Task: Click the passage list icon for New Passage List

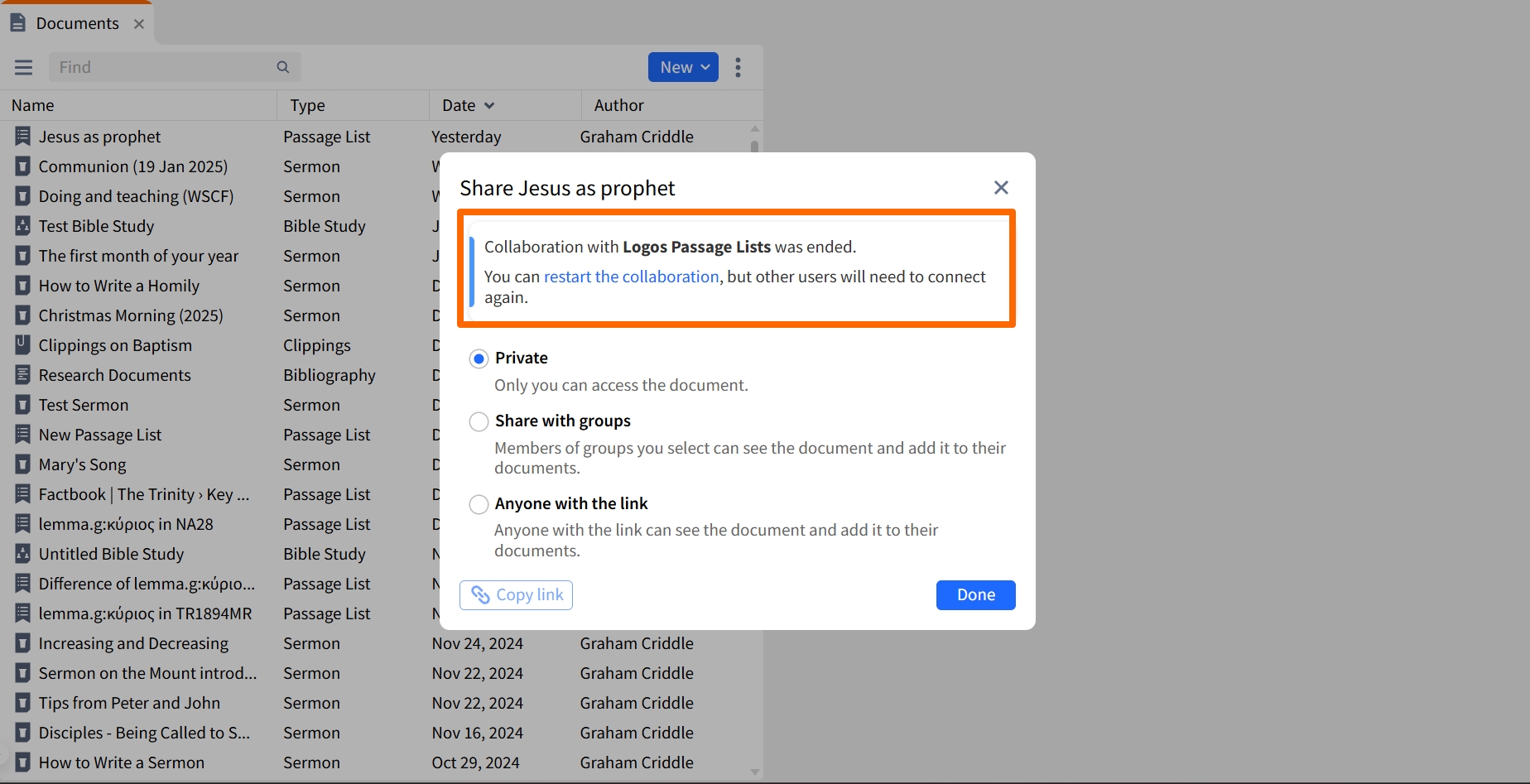Action: coord(23,435)
